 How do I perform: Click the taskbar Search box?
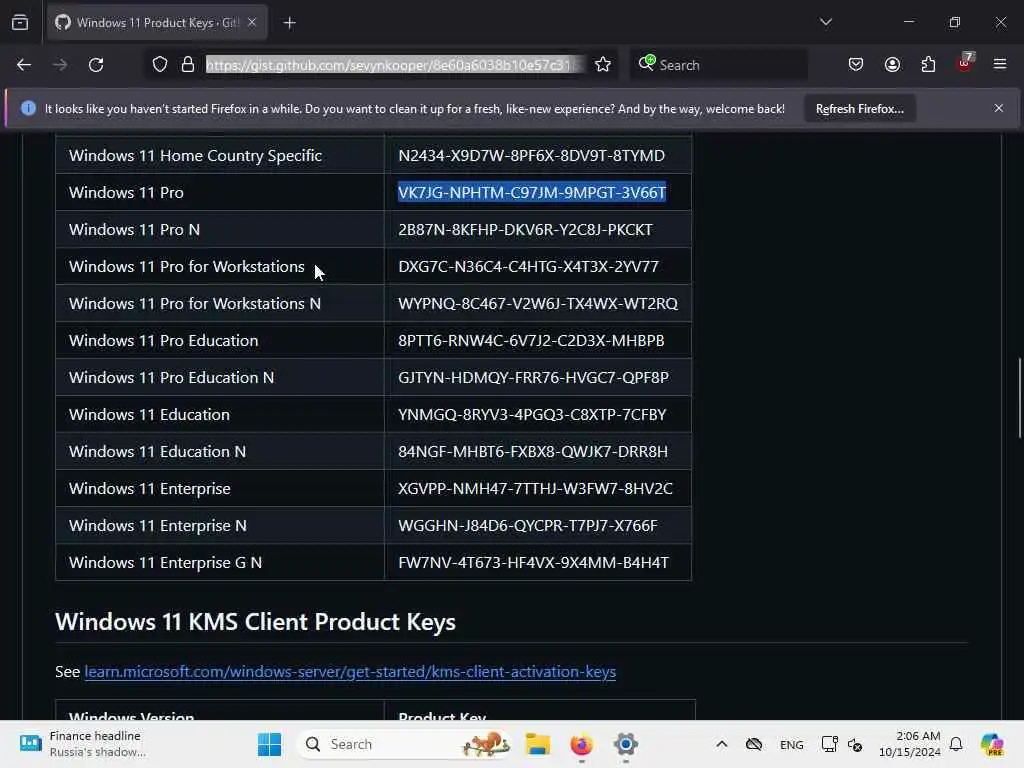pyautogui.click(x=405, y=744)
